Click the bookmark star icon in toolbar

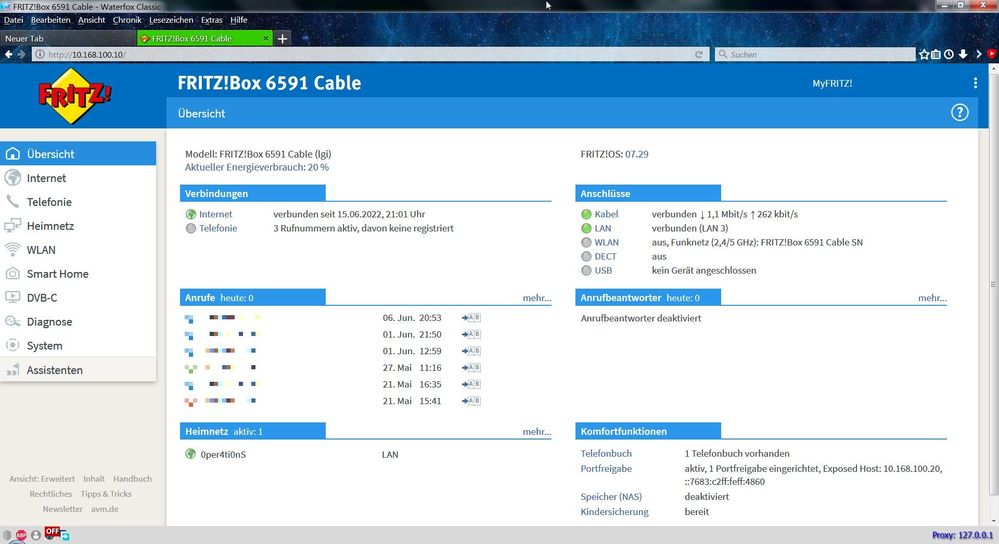point(924,55)
